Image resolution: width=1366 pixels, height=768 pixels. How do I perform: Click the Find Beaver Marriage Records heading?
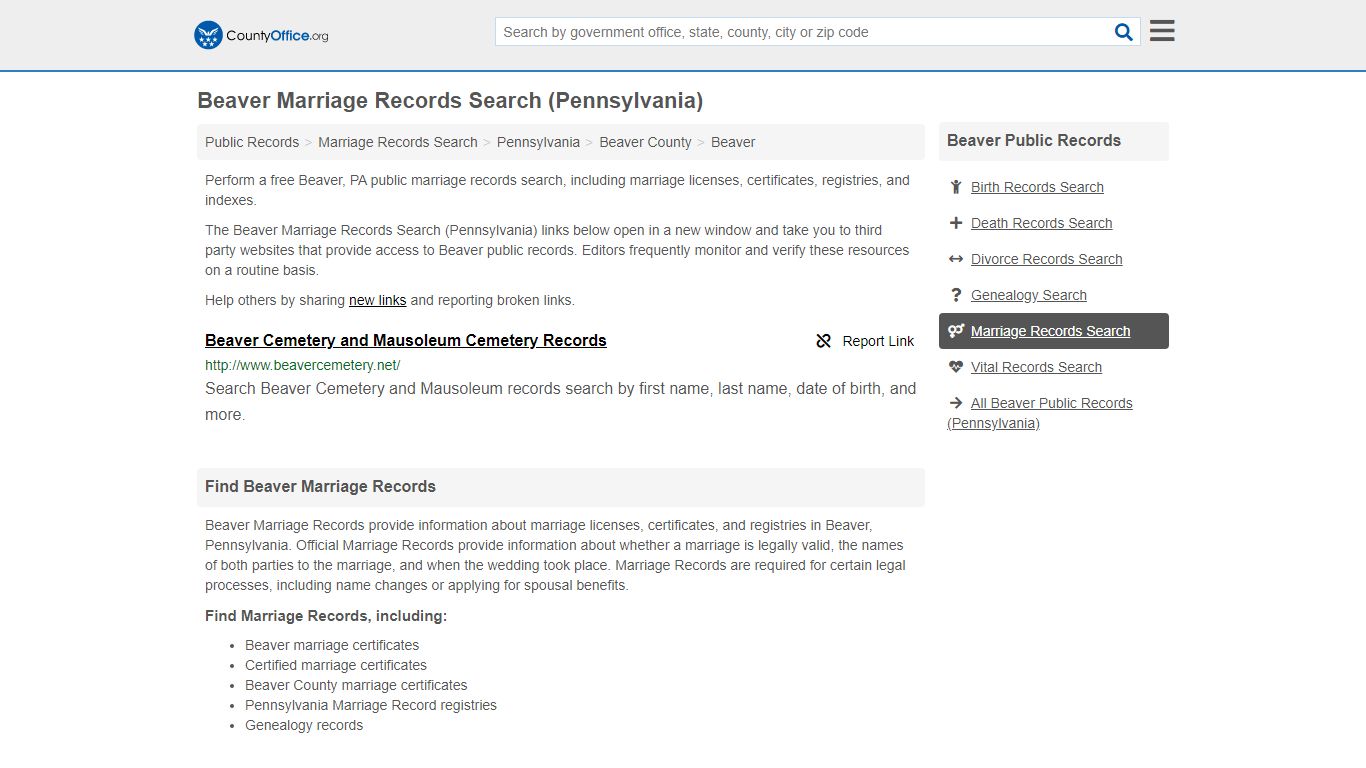(320, 487)
